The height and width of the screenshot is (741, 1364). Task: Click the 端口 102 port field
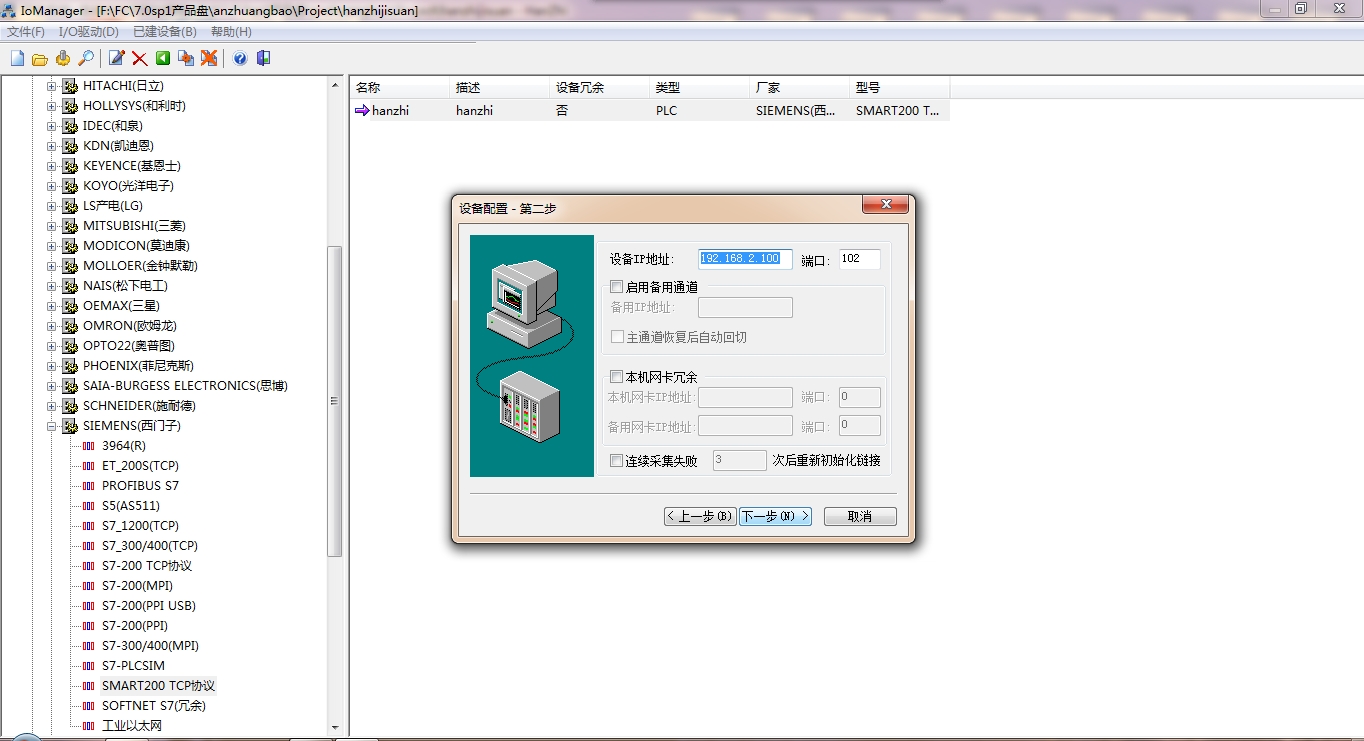[x=860, y=259]
